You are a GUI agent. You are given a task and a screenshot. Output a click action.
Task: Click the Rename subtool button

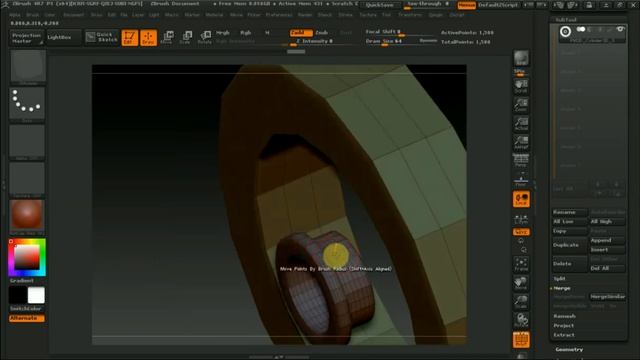click(569, 213)
